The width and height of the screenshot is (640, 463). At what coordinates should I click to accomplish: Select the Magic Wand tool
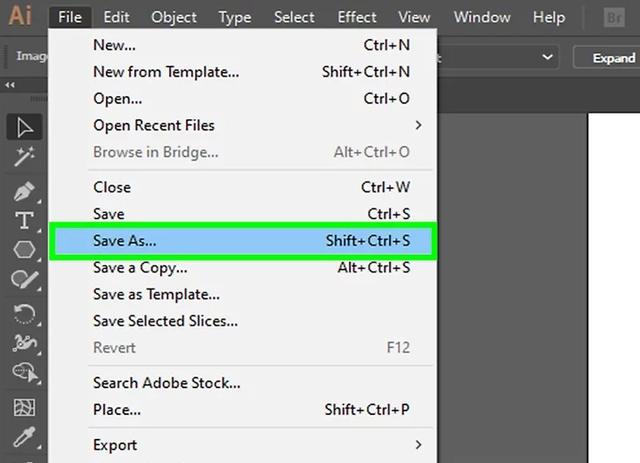coord(24,157)
